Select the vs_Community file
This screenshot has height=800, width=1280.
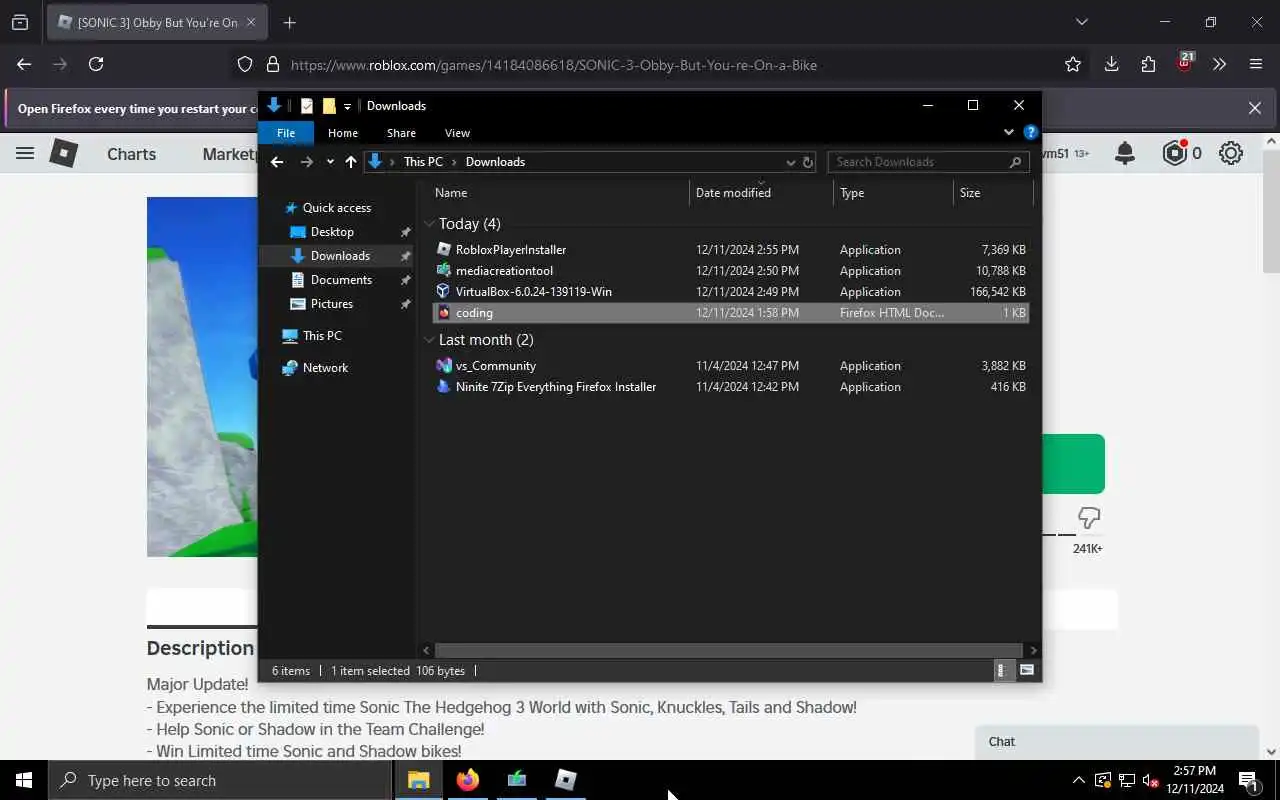496,366
